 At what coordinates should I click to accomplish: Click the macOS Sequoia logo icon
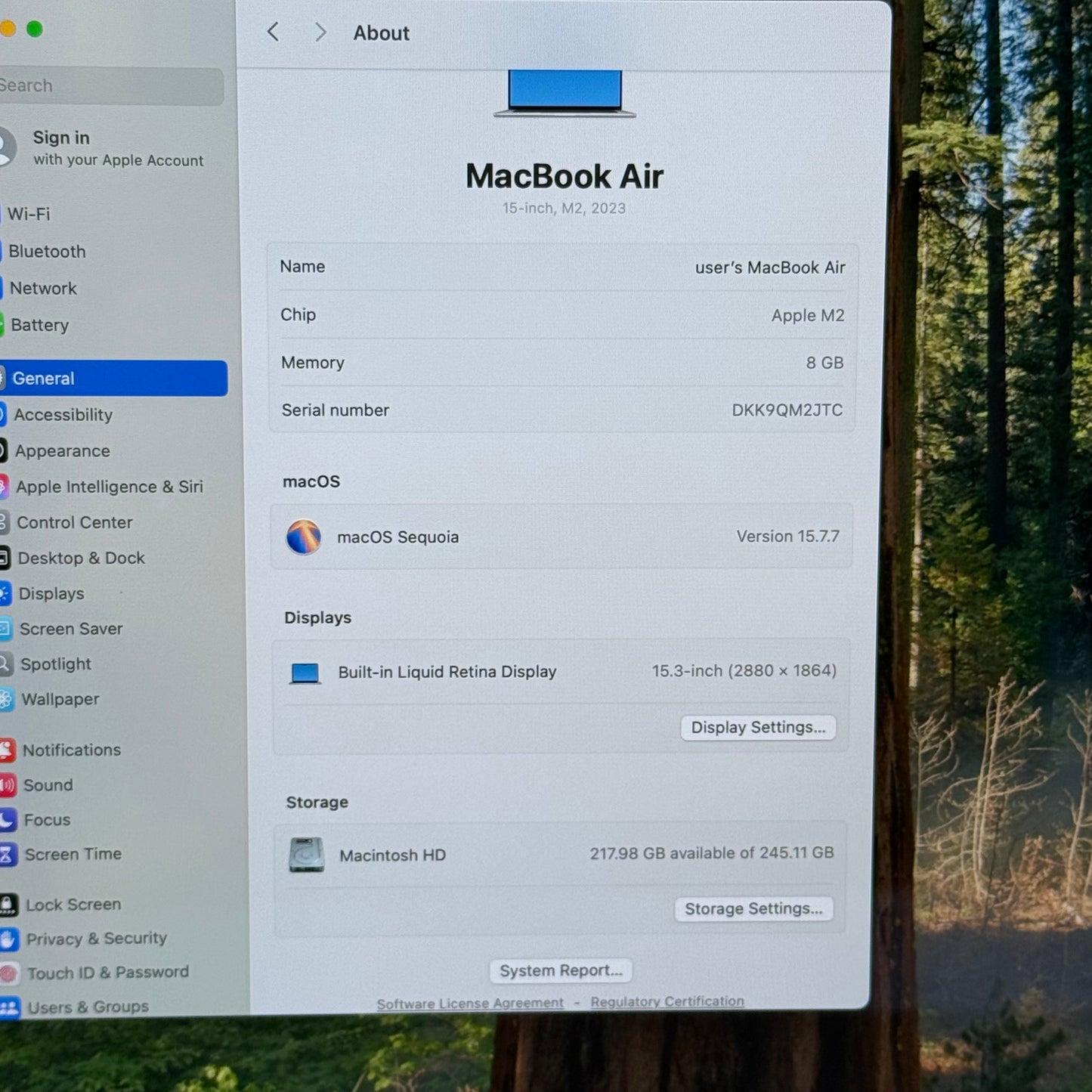[304, 537]
